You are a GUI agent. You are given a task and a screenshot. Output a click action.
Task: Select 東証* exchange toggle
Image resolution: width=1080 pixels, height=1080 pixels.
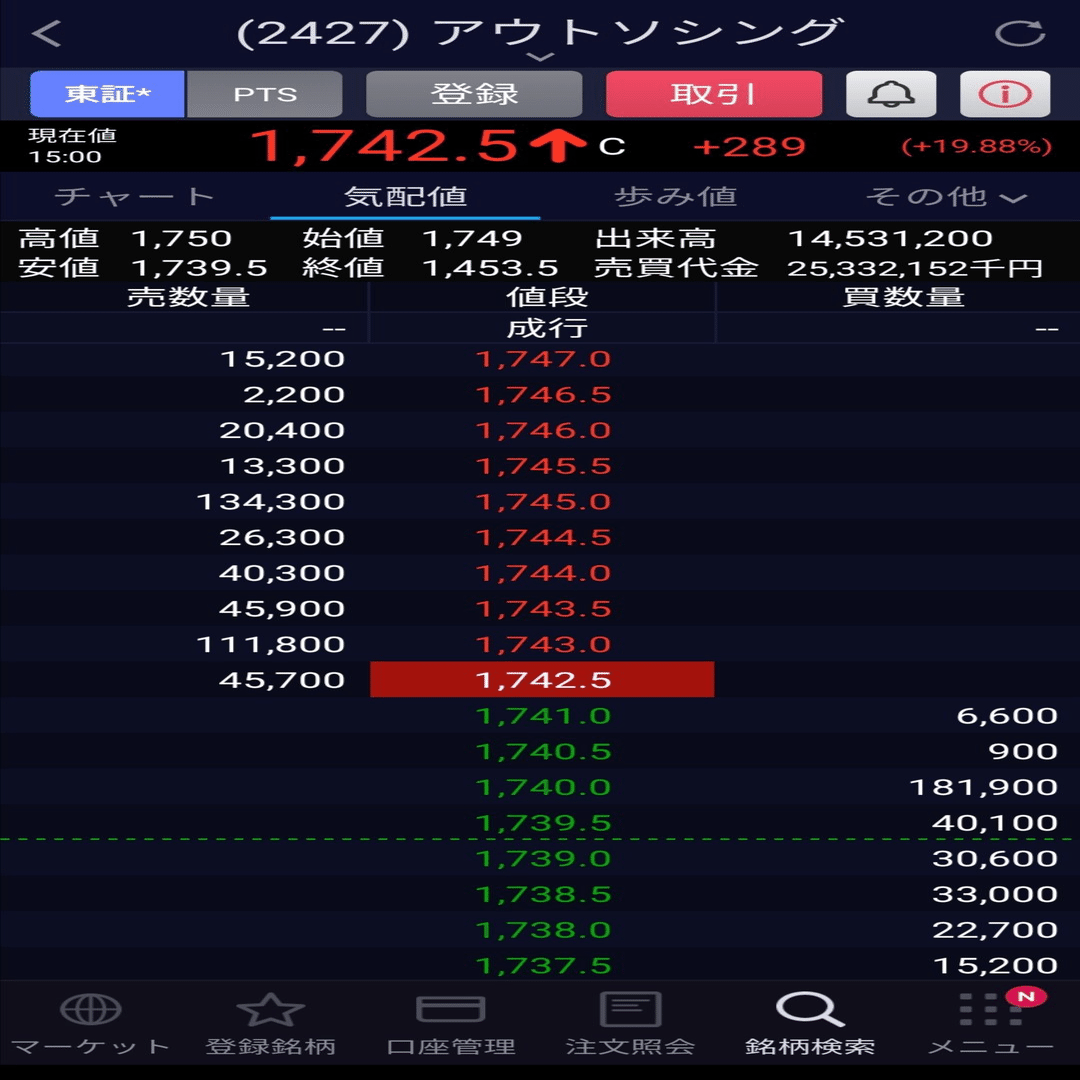point(107,94)
